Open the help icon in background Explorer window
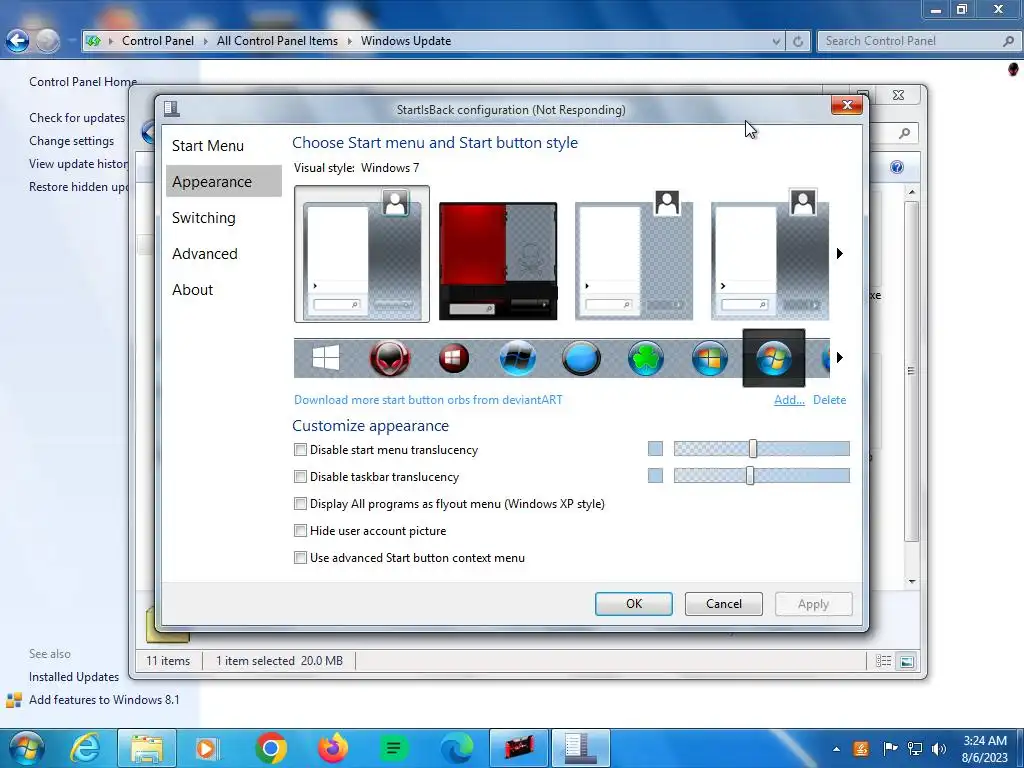Image resolution: width=1024 pixels, height=768 pixels. point(897,167)
